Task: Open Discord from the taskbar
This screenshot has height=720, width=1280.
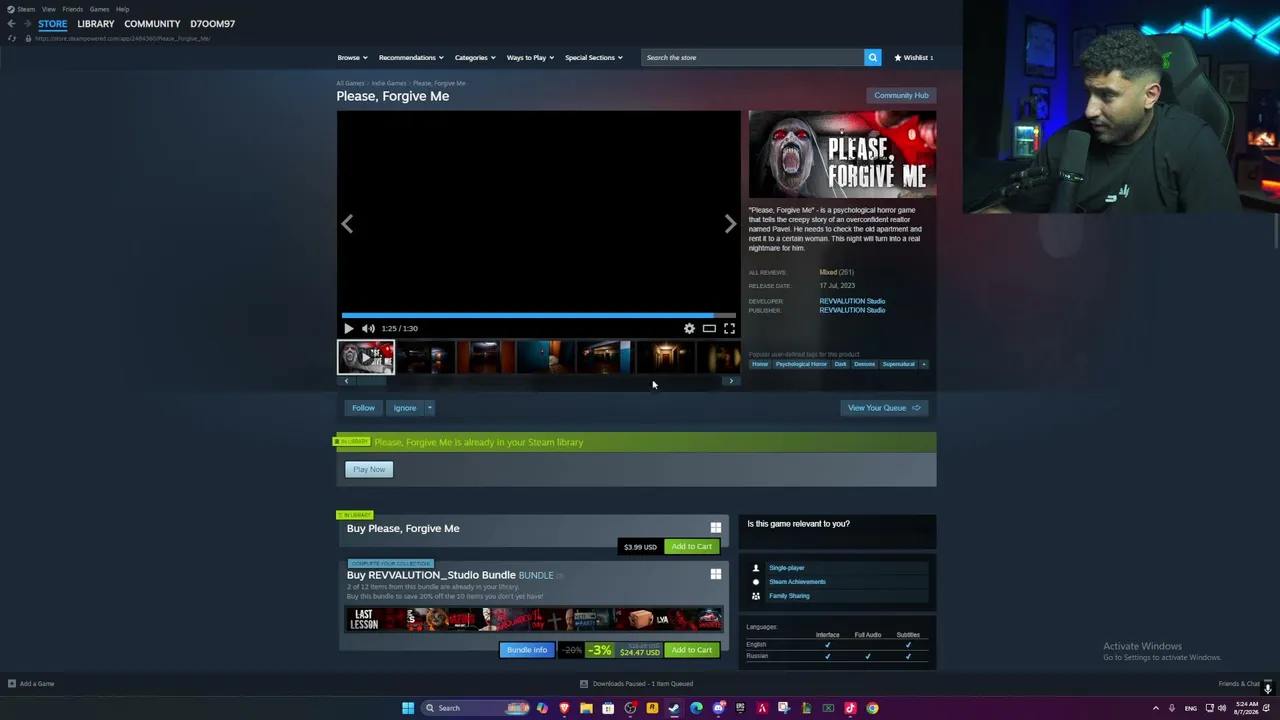Action: pos(718,708)
